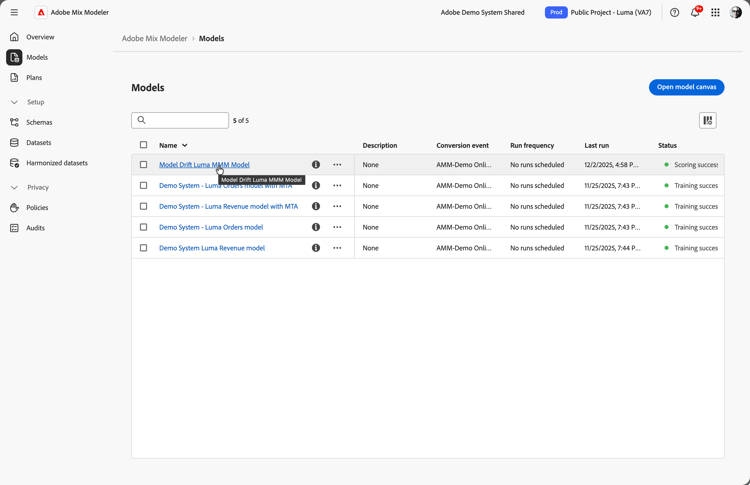
Task: Go to Harmonized datasets in the sidebar
Action: [57, 163]
